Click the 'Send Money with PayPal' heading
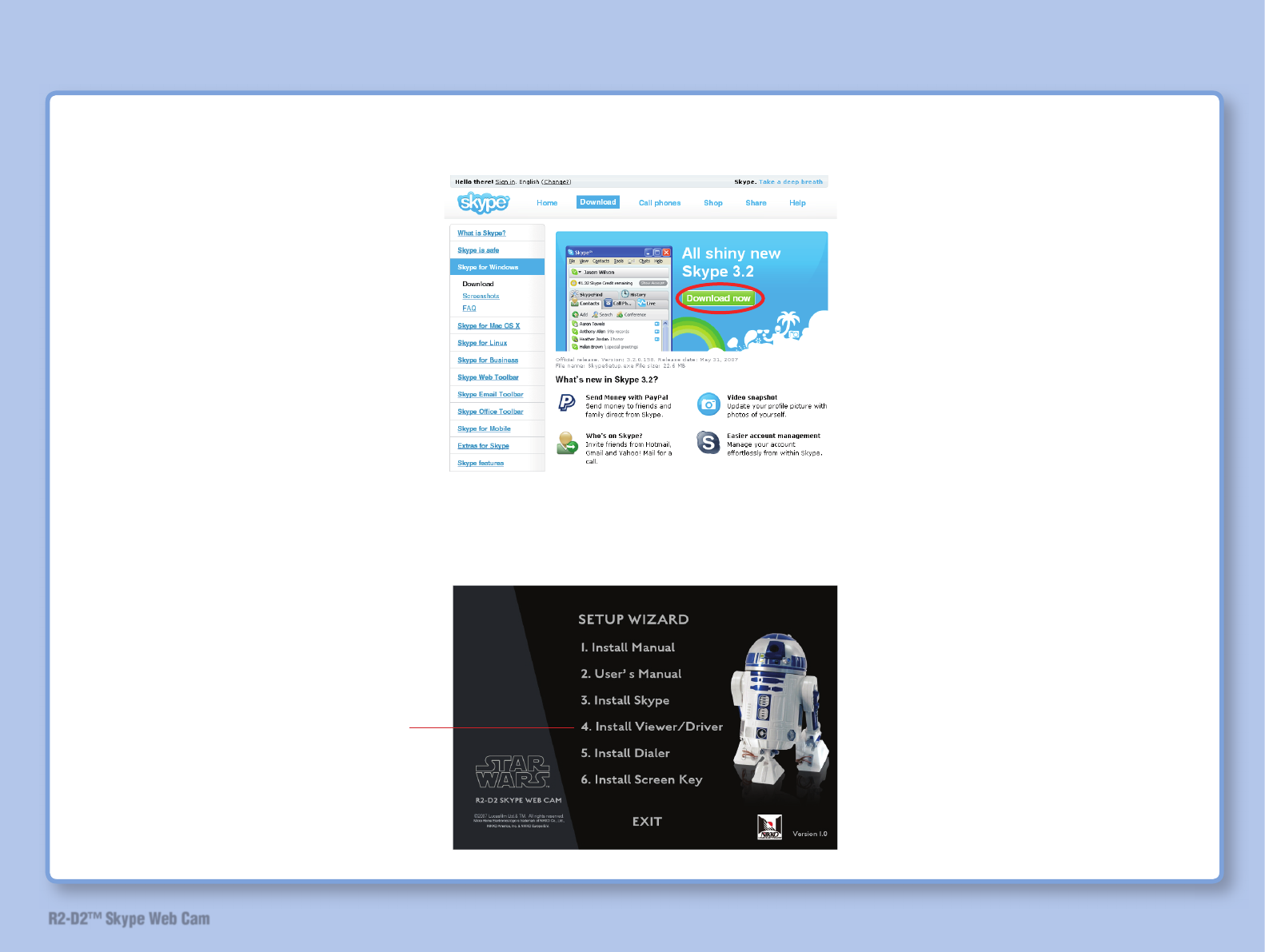Screen dimensions: 1265x952 (627, 397)
